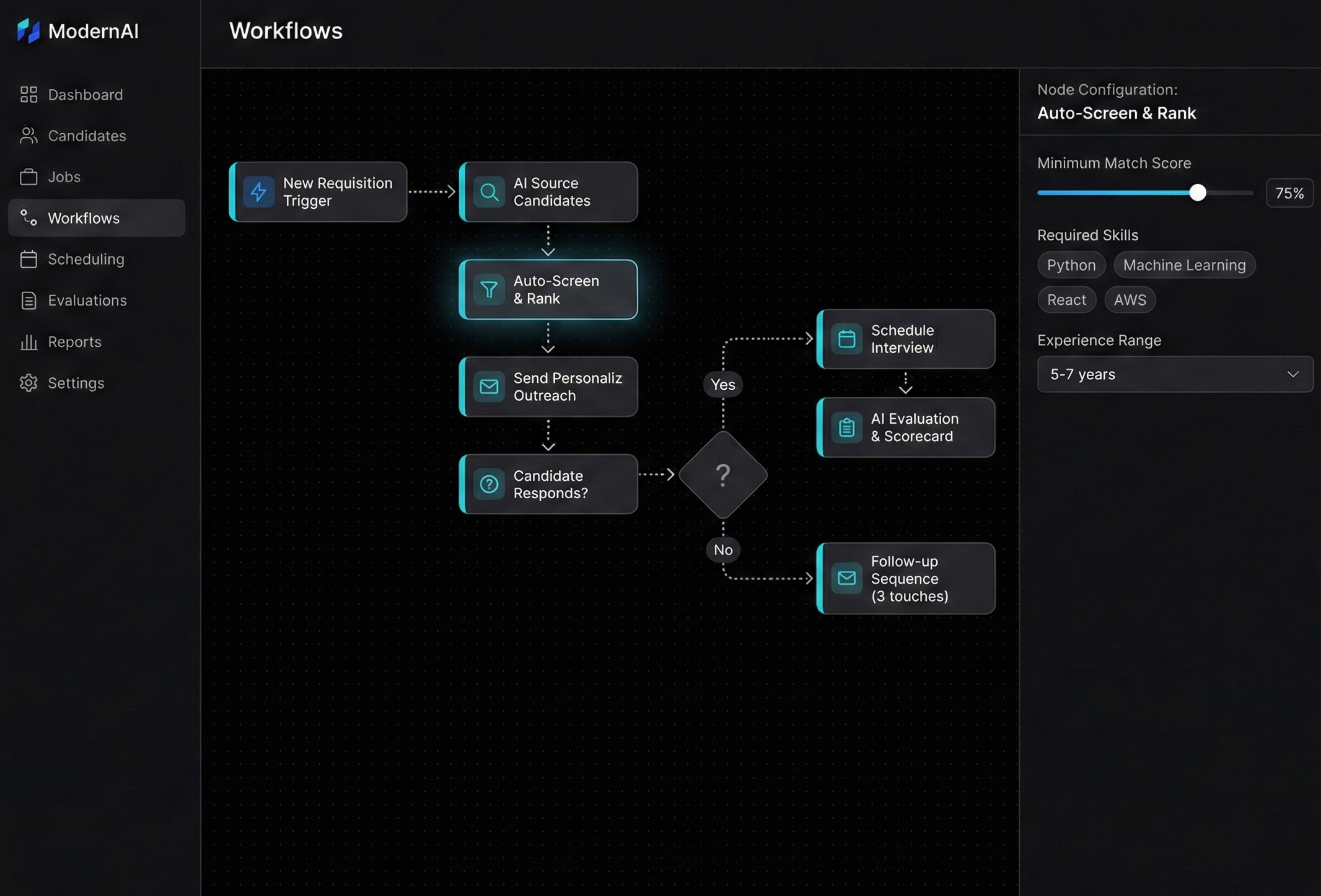The width and height of the screenshot is (1321, 896).
Task: Toggle the Python skill tag
Action: click(1071, 265)
